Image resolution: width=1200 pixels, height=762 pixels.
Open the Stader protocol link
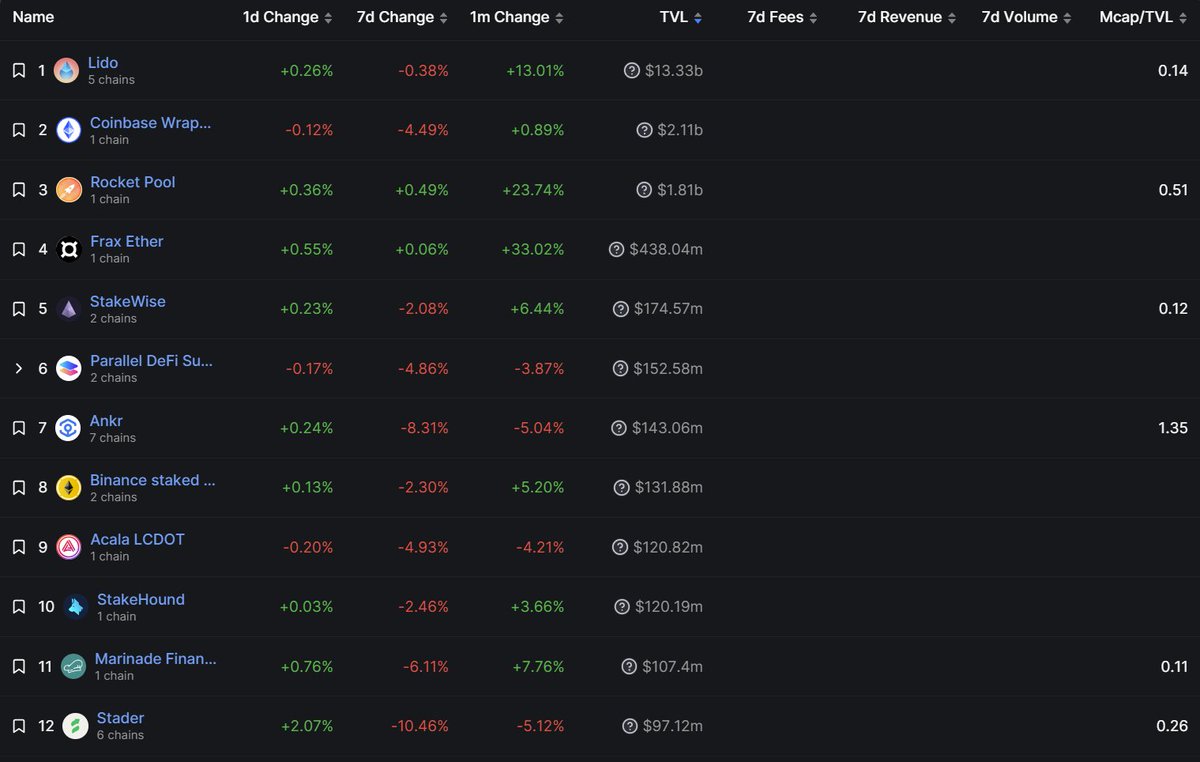coord(121,718)
